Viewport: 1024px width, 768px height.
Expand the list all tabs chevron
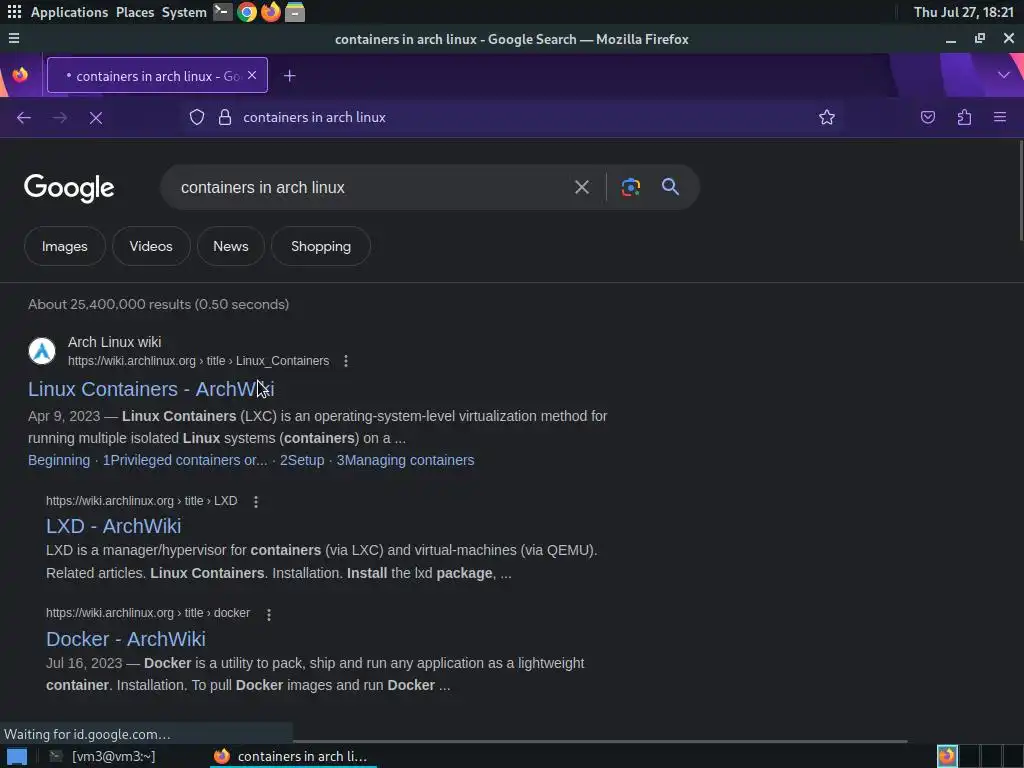pyautogui.click(x=1004, y=75)
